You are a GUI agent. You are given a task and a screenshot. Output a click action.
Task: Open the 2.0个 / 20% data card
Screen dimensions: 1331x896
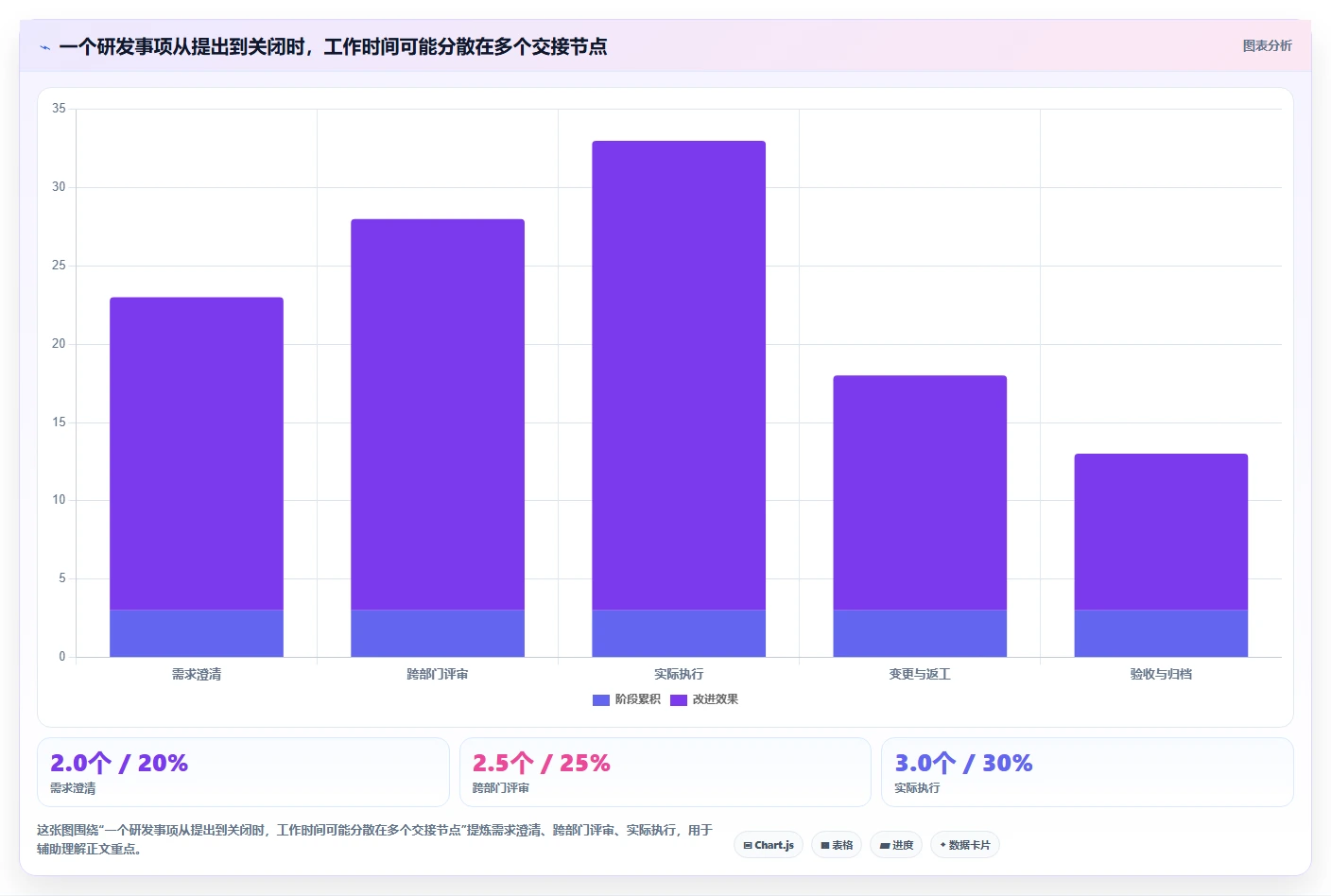coord(243,772)
